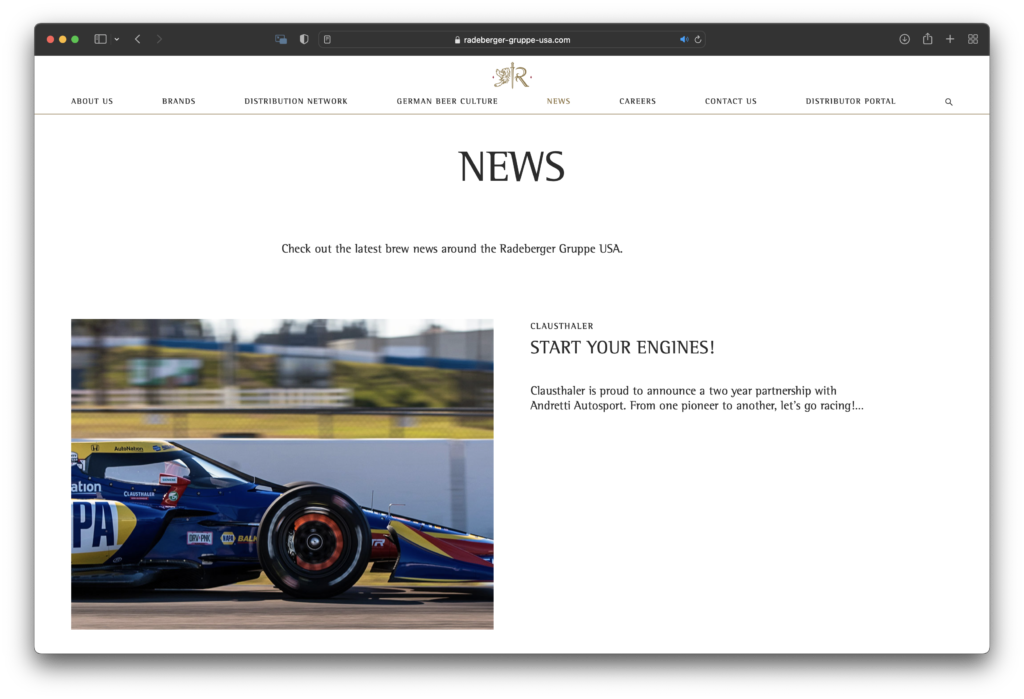The width and height of the screenshot is (1024, 699).
Task: Open the search magnifier on the website
Action: (948, 101)
